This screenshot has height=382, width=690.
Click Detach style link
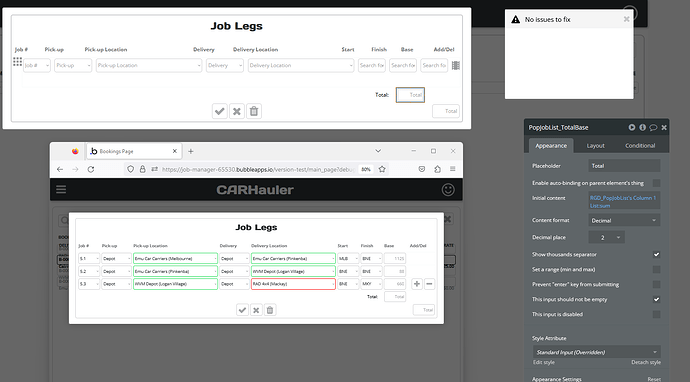pyautogui.click(x=646, y=362)
